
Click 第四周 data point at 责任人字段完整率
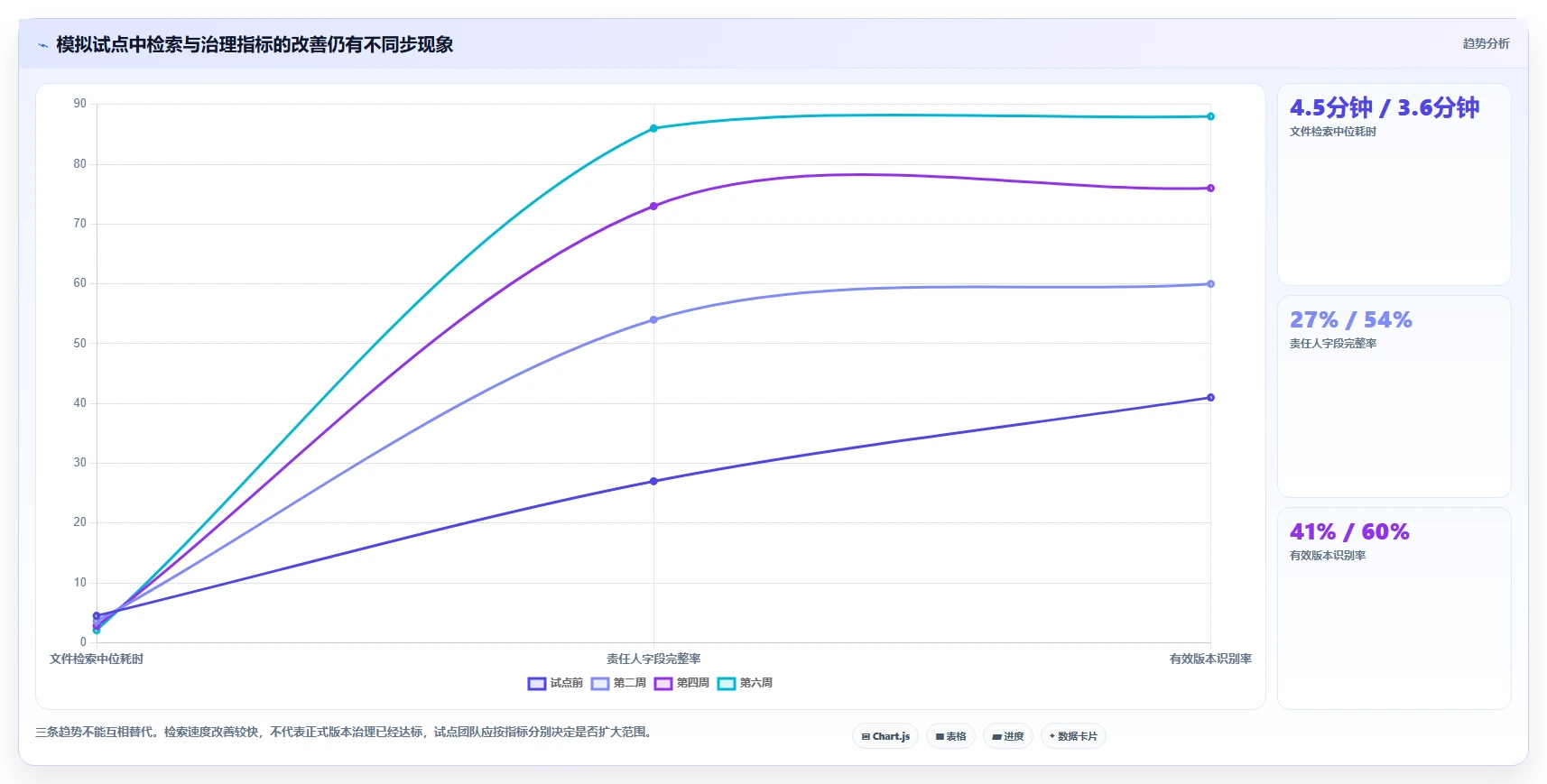pyautogui.click(x=653, y=207)
